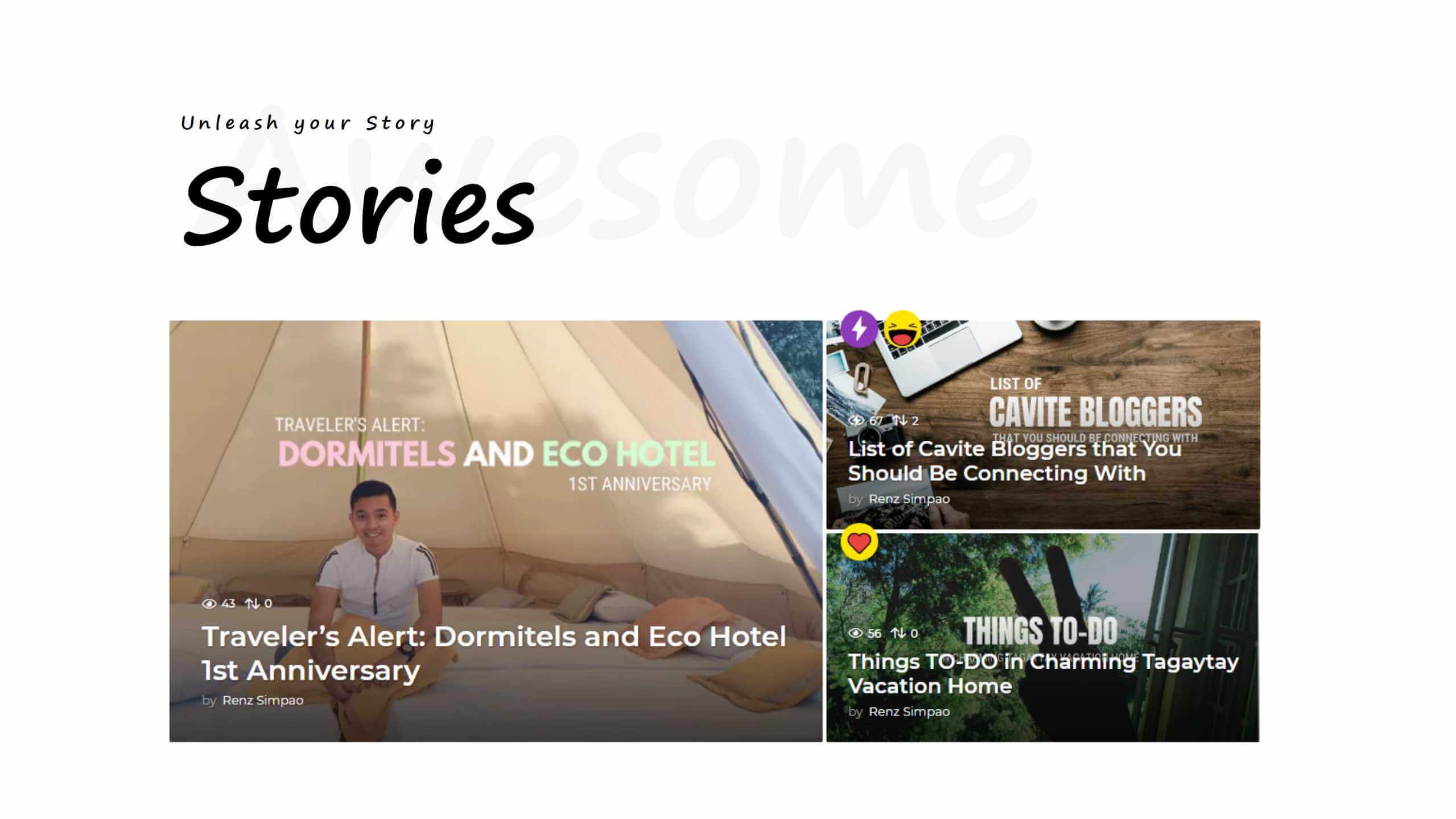This screenshot has width=1456, height=819.
Task: Click the vote arrows icon on Tagaytay post
Action: 898,634
